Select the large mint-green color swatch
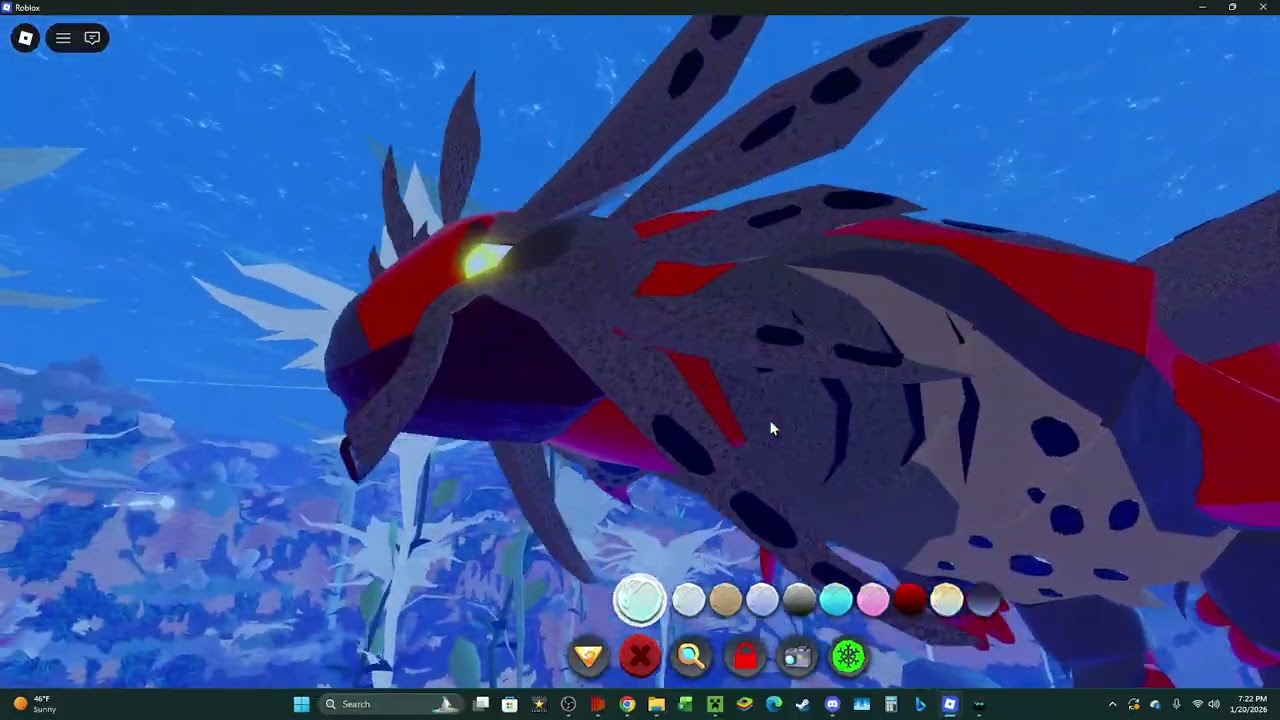Viewport: 1280px width, 720px height. pyautogui.click(x=640, y=599)
